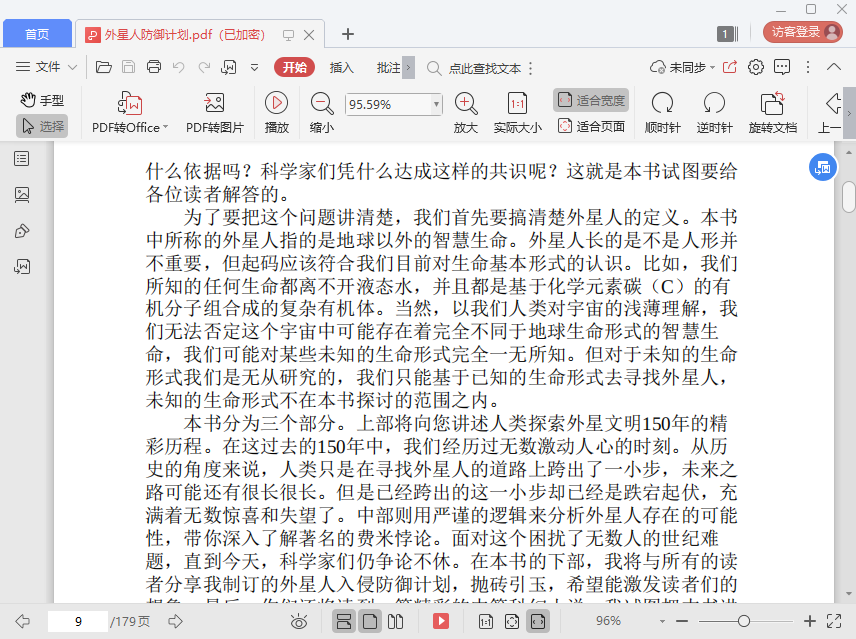Open the feedback message icon
This screenshot has width=856, height=639.
(x=782, y=67)
